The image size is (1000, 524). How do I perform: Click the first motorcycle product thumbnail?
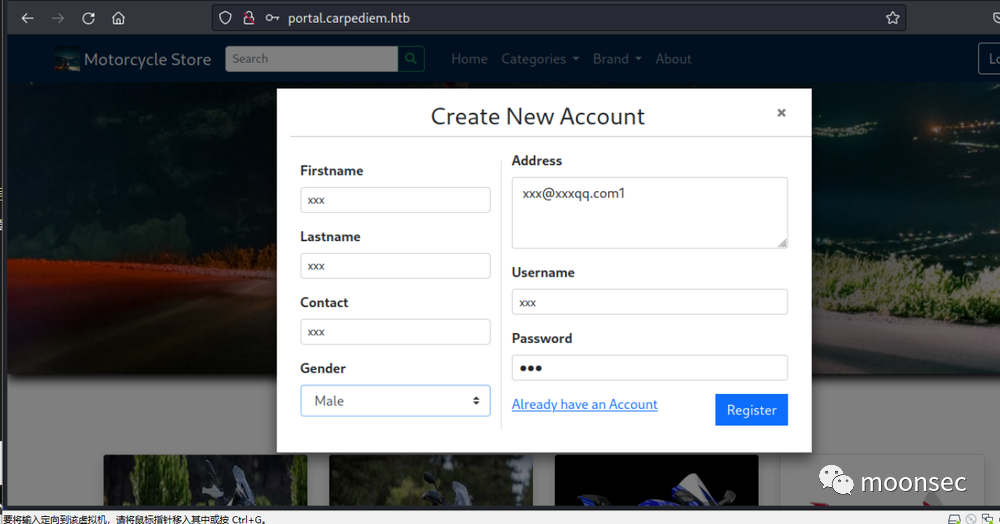[x=205, y=481]
